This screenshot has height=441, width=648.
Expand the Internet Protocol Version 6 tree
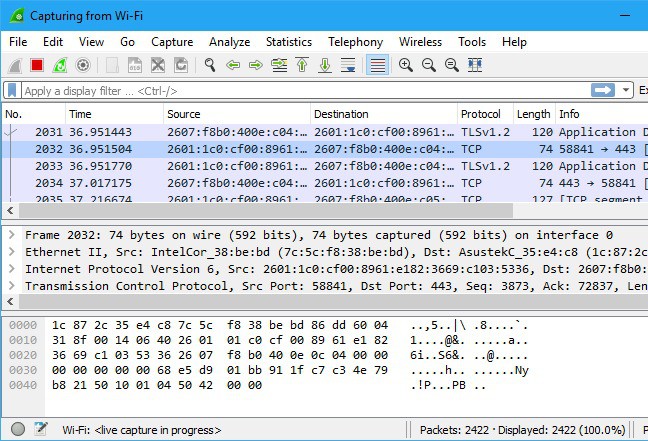12,269
